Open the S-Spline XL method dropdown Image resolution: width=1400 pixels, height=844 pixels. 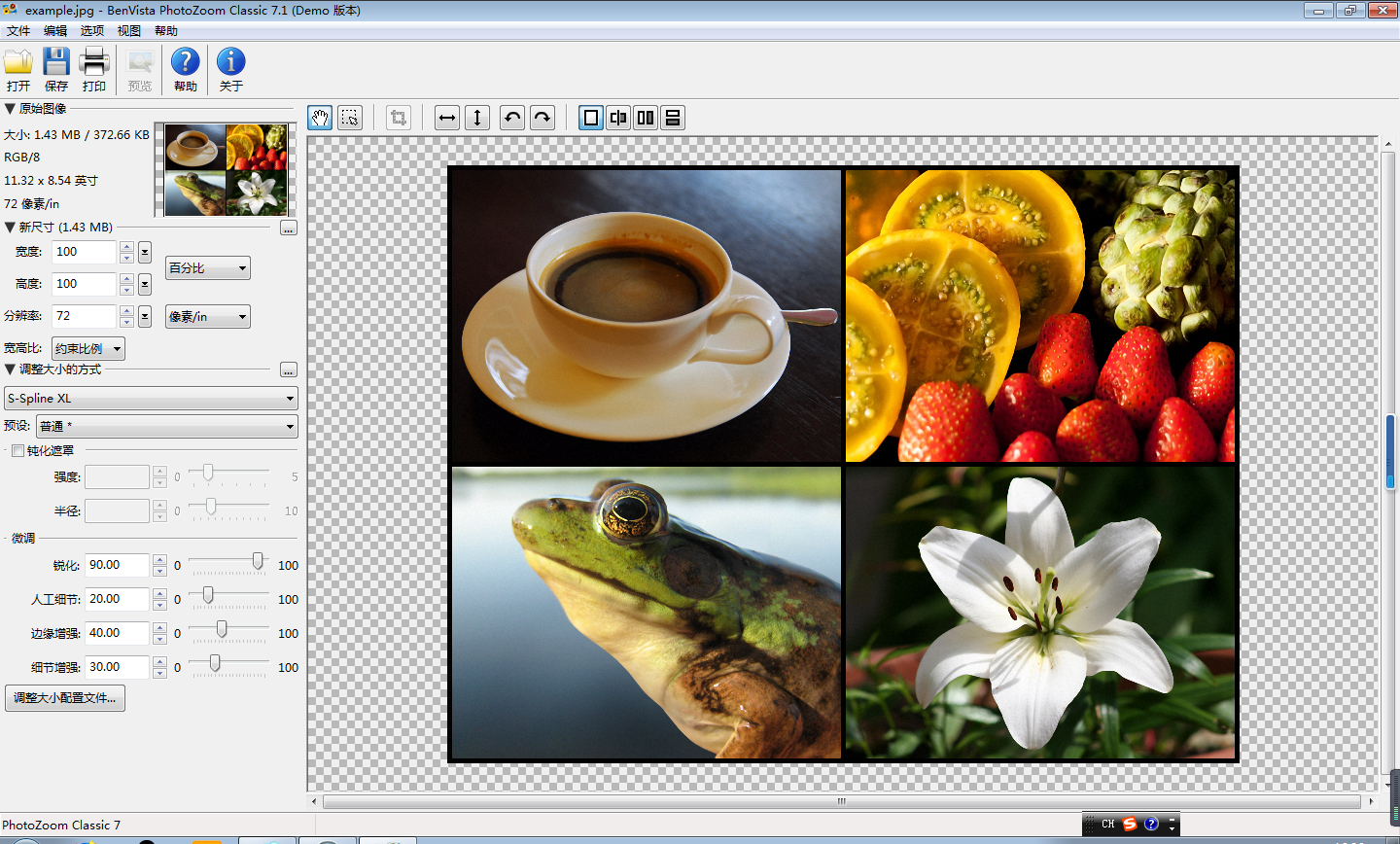click(x=151, y=399)
